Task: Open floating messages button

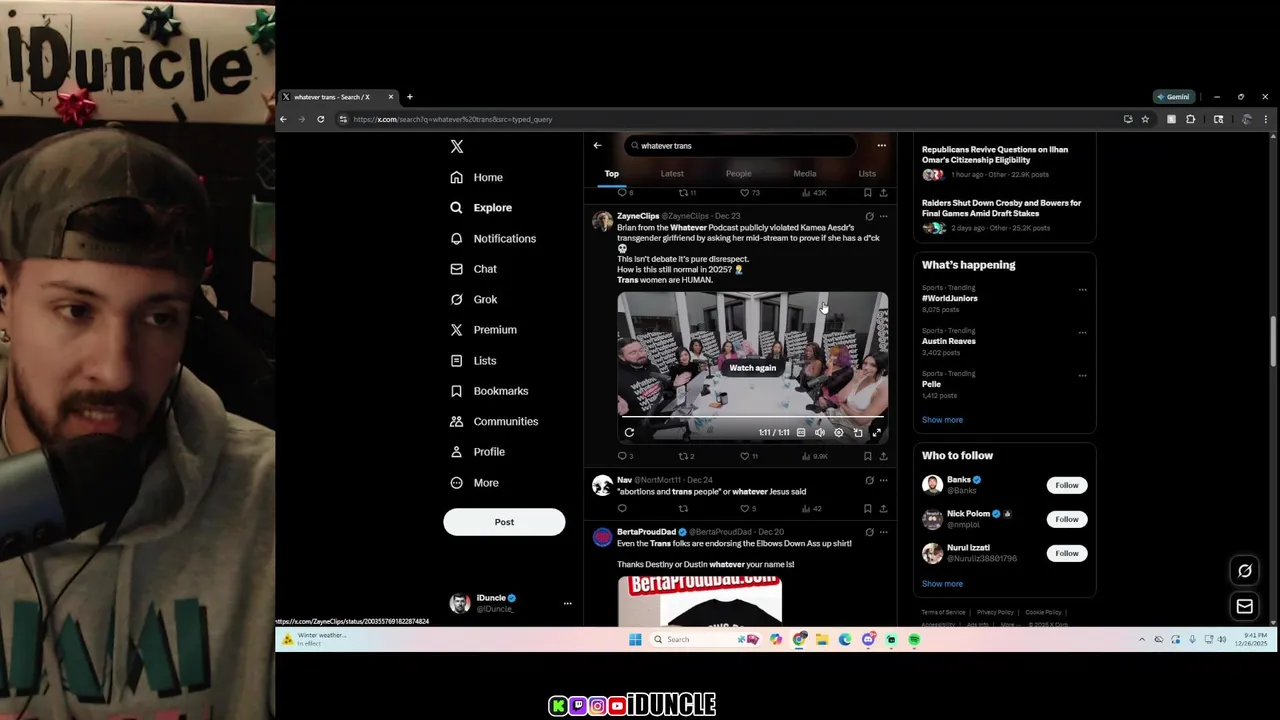Action: [x=1245, y=606]
